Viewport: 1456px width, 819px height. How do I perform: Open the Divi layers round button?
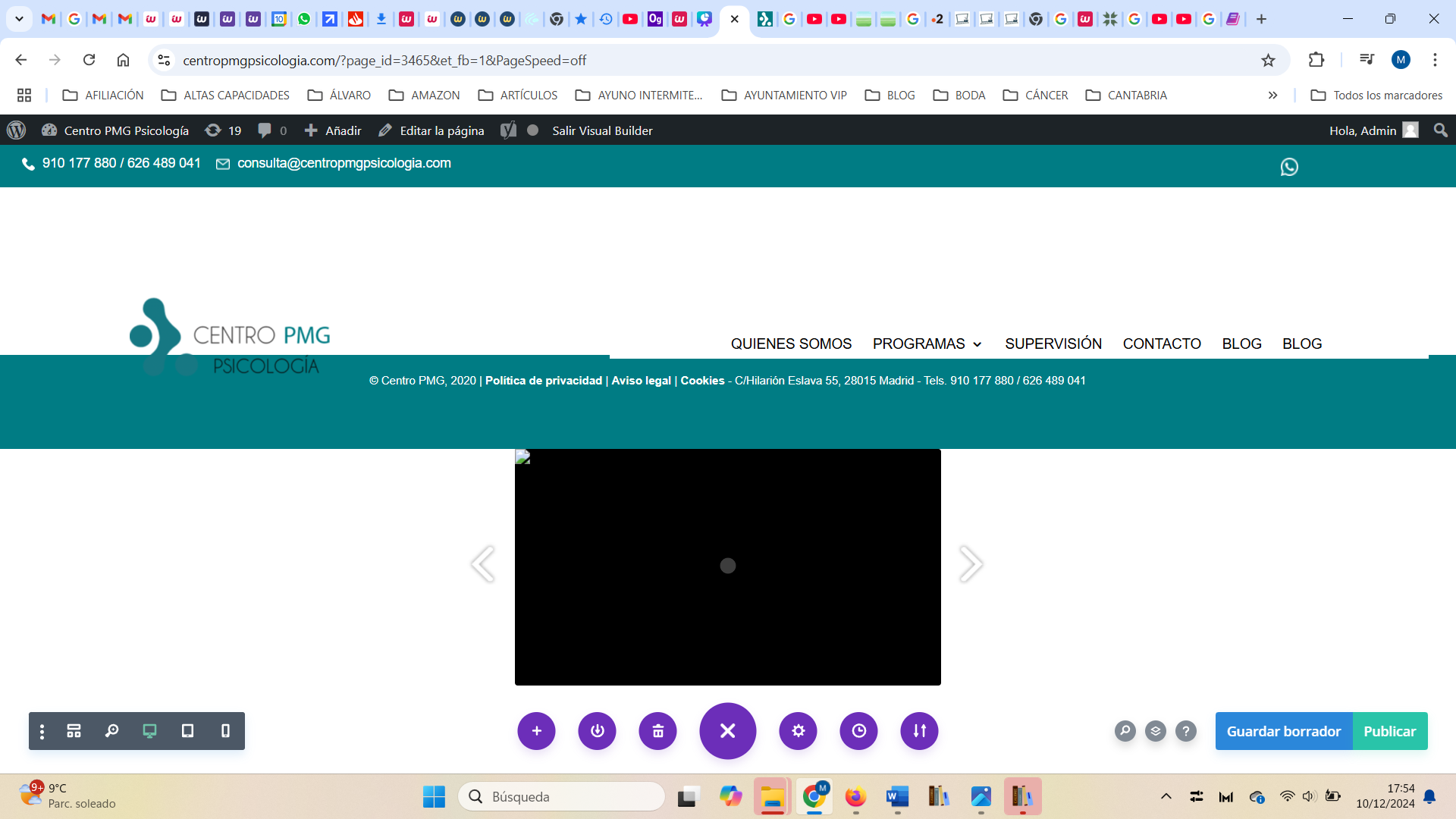point(1155,731)
